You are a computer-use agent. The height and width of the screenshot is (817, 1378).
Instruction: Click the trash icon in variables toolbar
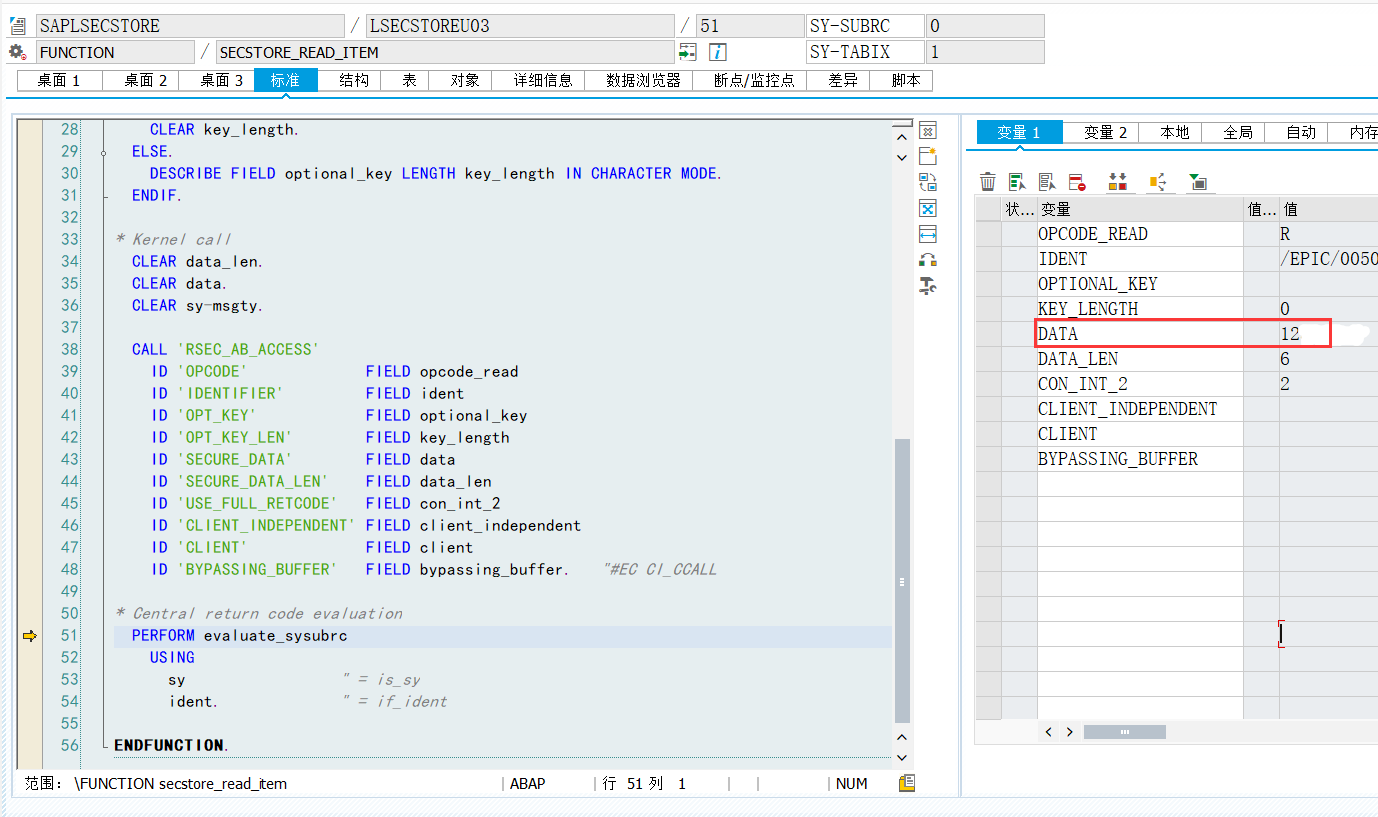[987, 182]
